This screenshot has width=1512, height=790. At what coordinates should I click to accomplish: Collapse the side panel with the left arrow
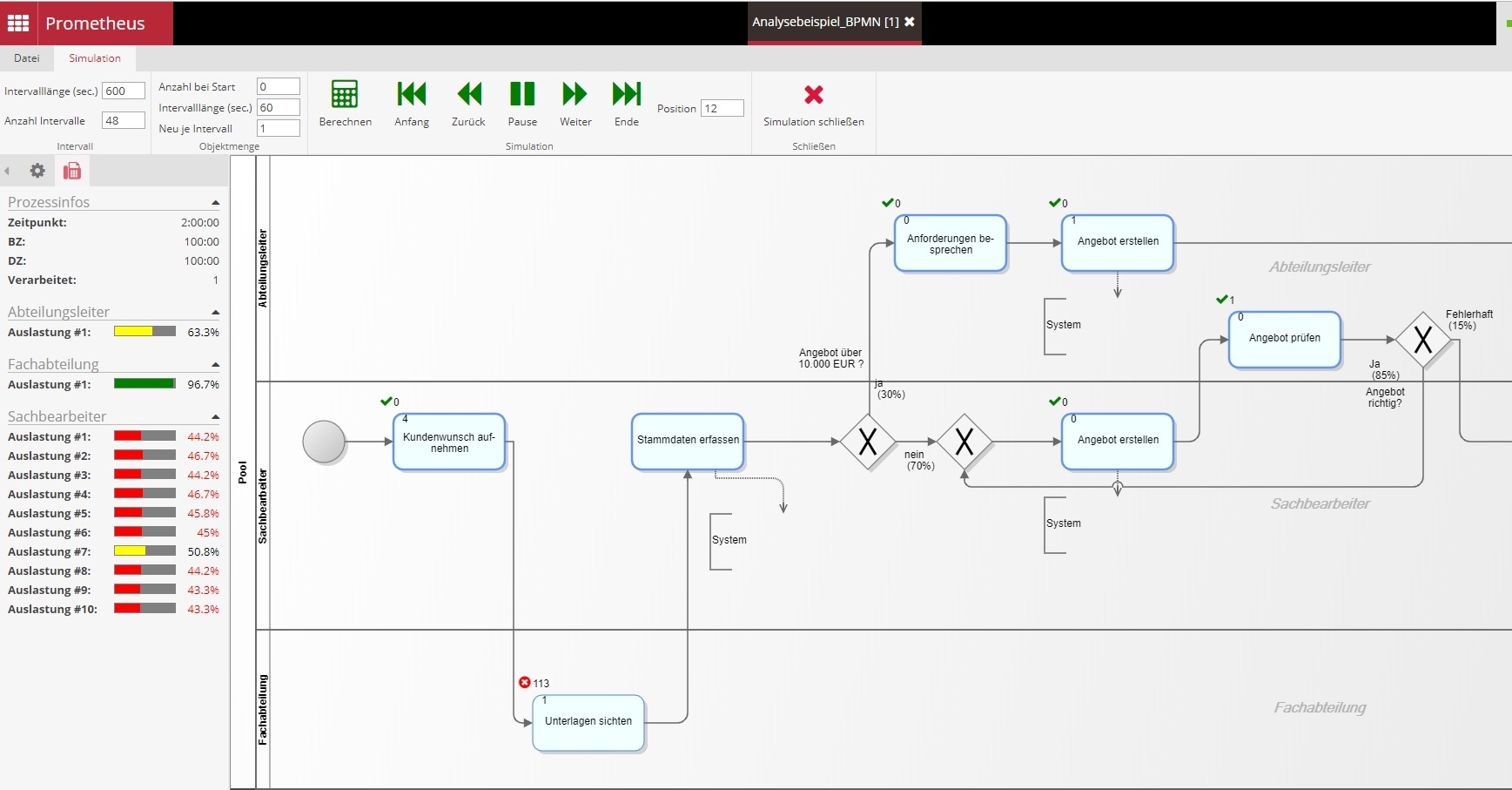[x=6, y=171]
